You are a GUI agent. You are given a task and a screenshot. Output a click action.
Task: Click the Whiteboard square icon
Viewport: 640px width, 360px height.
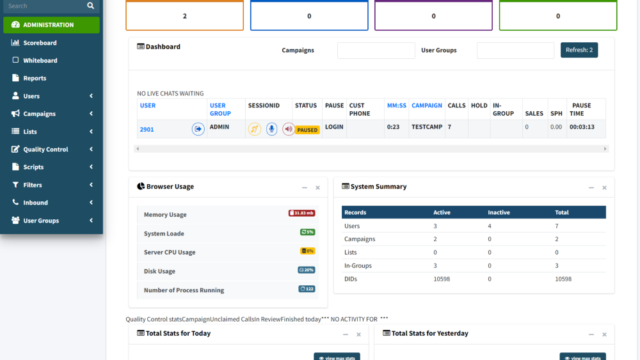tap(16, 60)
